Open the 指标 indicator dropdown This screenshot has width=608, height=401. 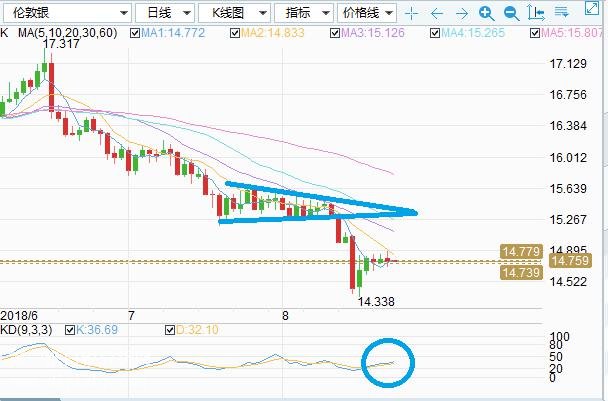[x=304, y=13]
